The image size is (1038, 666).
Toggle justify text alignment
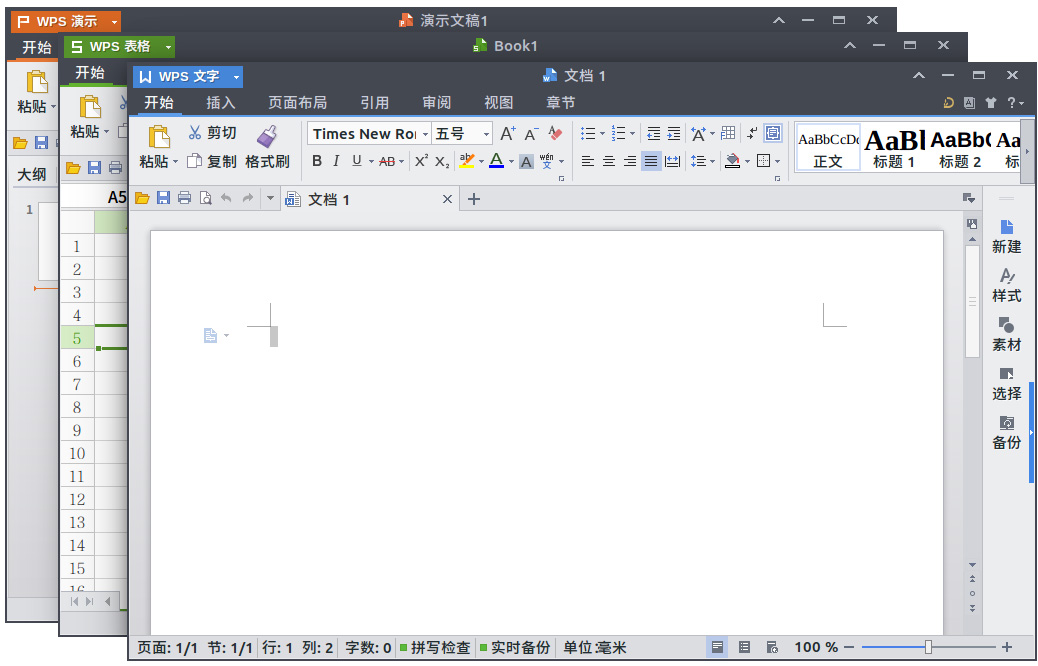coord(651,161)
